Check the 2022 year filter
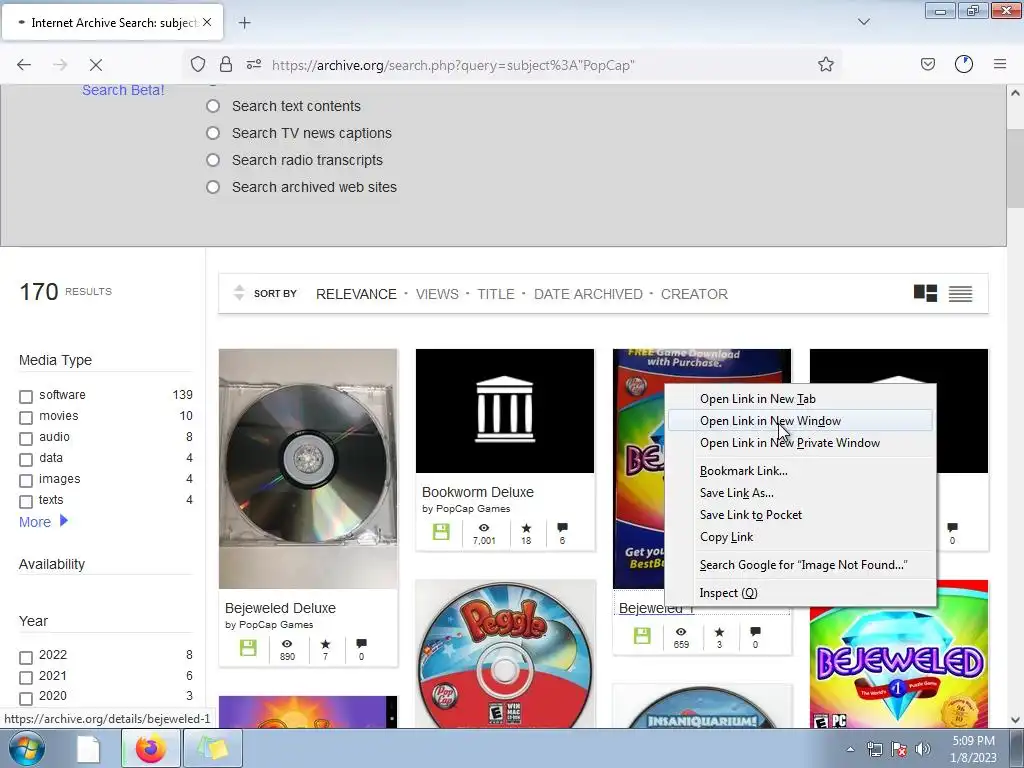Screen dimensions: 1024x768 (26, 657)
